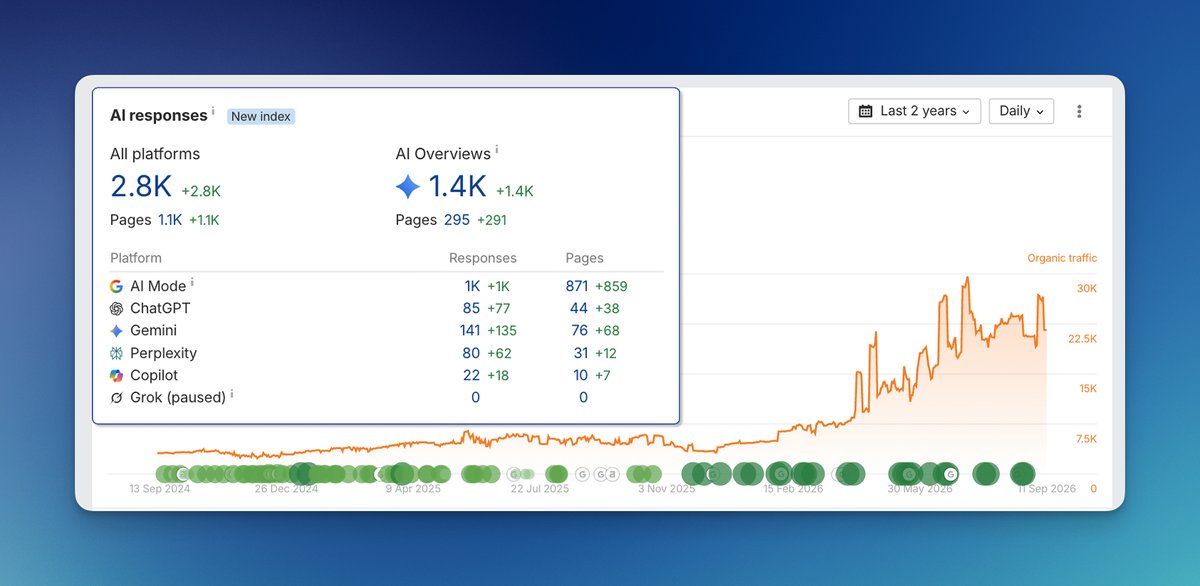The image size is (1200, 586).
Task: Click the 7.5K label on the traffic axis
Action: [x=1085, y=439]
